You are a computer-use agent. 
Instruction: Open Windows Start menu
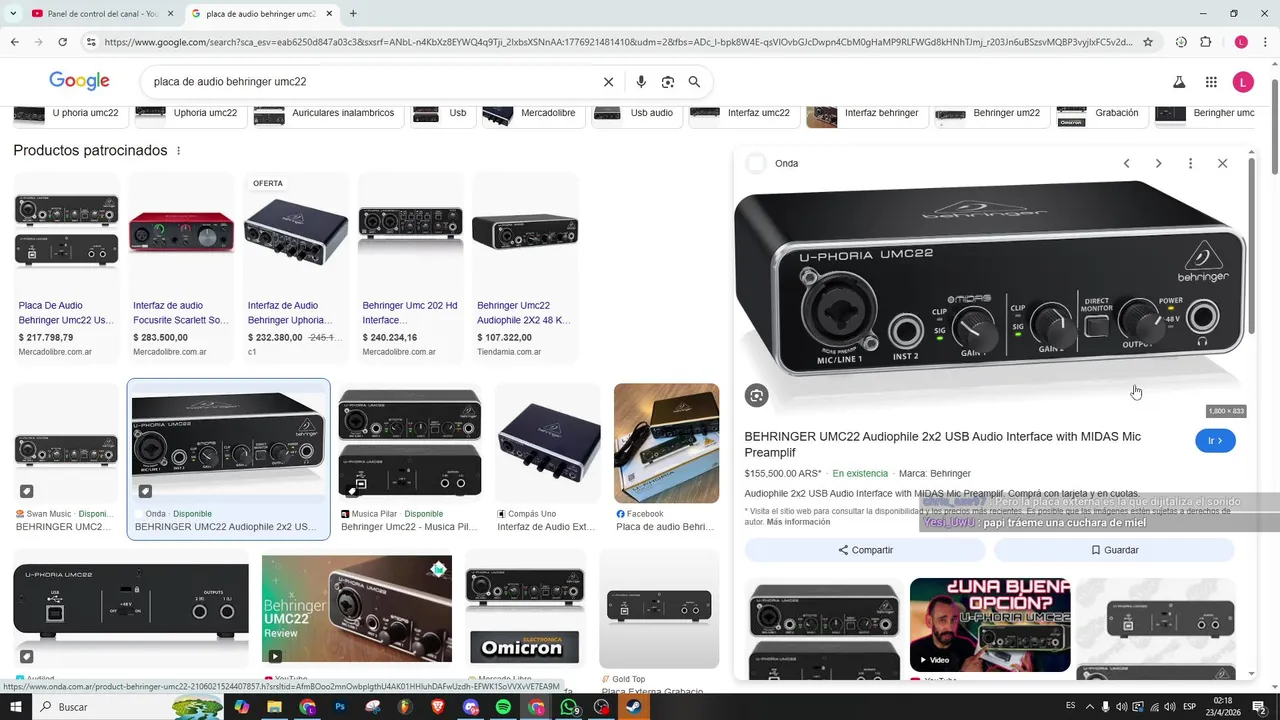coord(15,707)
